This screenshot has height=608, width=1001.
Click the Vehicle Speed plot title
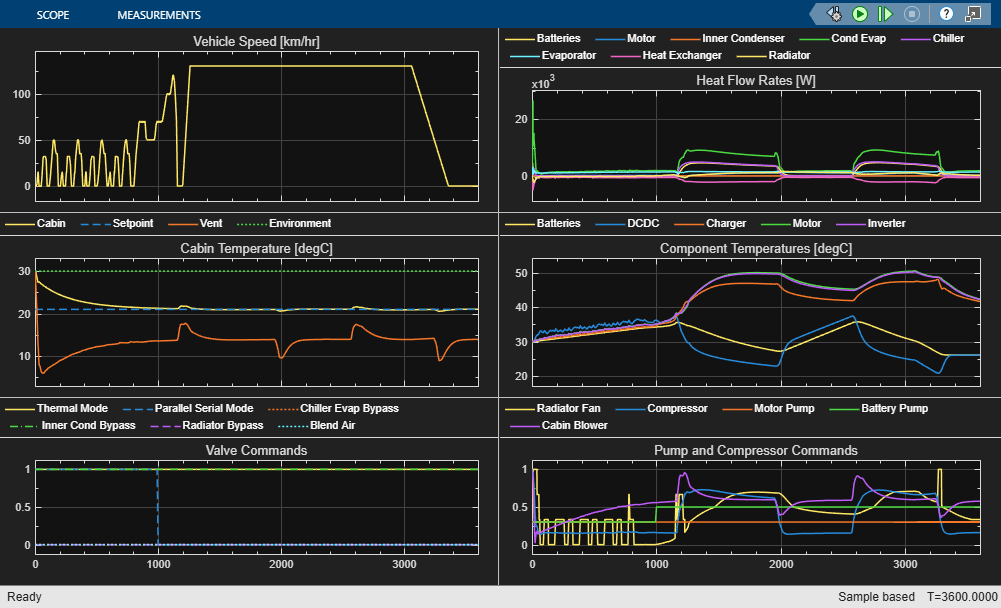[x=256, y=41]
